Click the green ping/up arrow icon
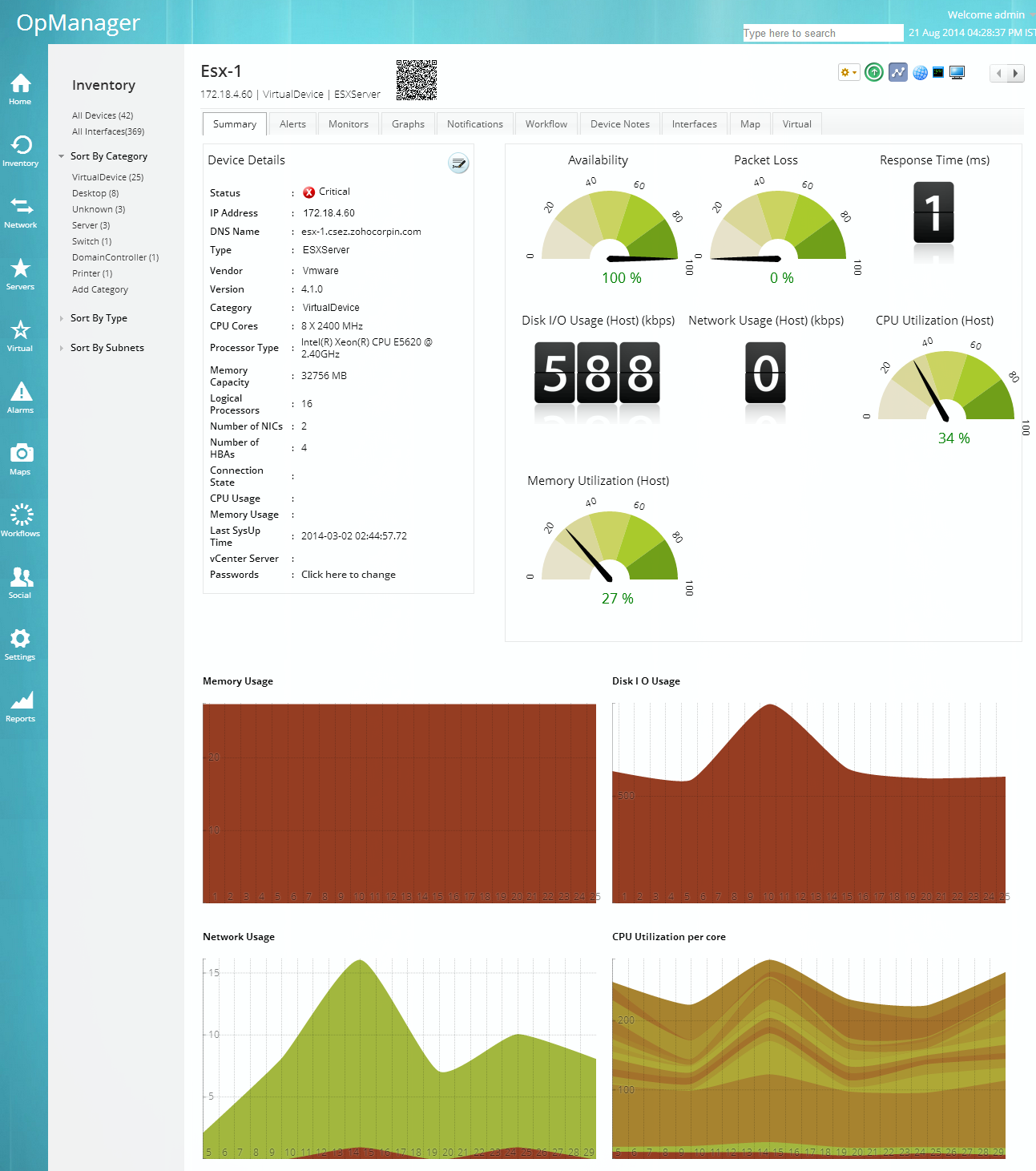 coord(874,73)
